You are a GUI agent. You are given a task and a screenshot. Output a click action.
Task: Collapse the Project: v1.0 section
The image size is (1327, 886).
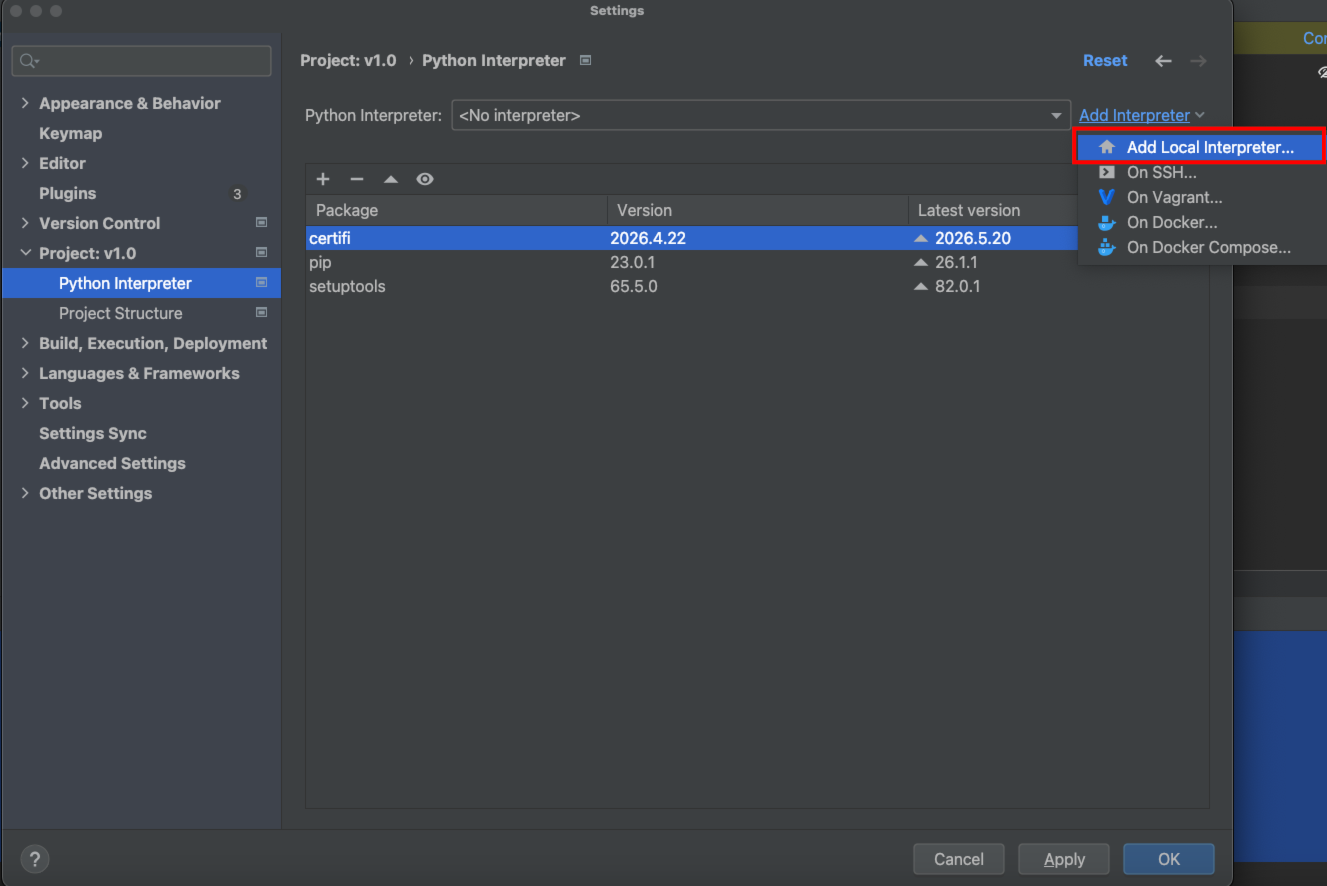coord(25,253)
